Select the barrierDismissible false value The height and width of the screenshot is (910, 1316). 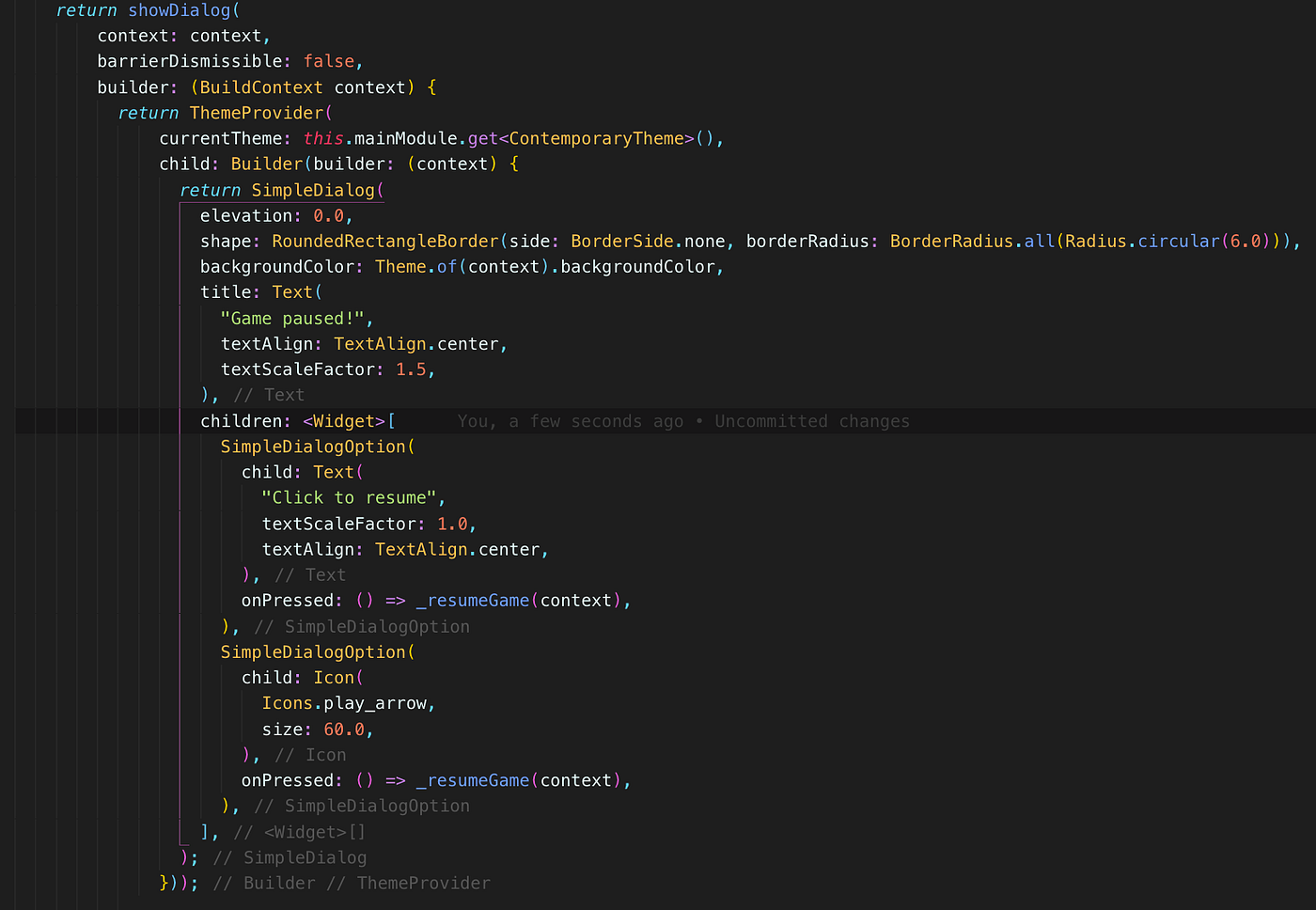coord(329,60)
